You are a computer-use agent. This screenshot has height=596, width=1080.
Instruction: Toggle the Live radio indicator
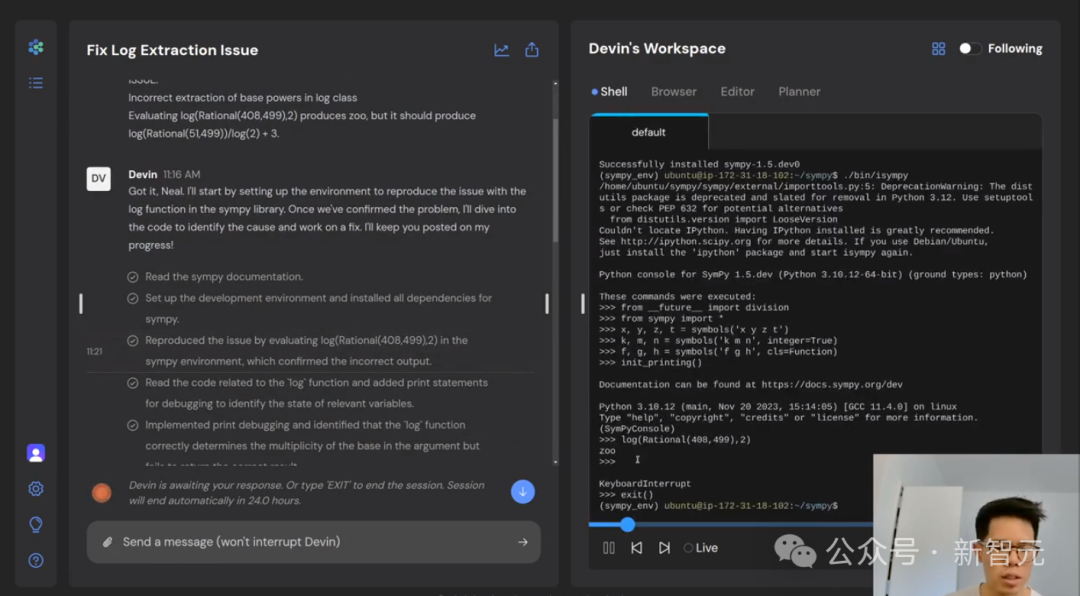pyautogui.click(x=688, y=548)
